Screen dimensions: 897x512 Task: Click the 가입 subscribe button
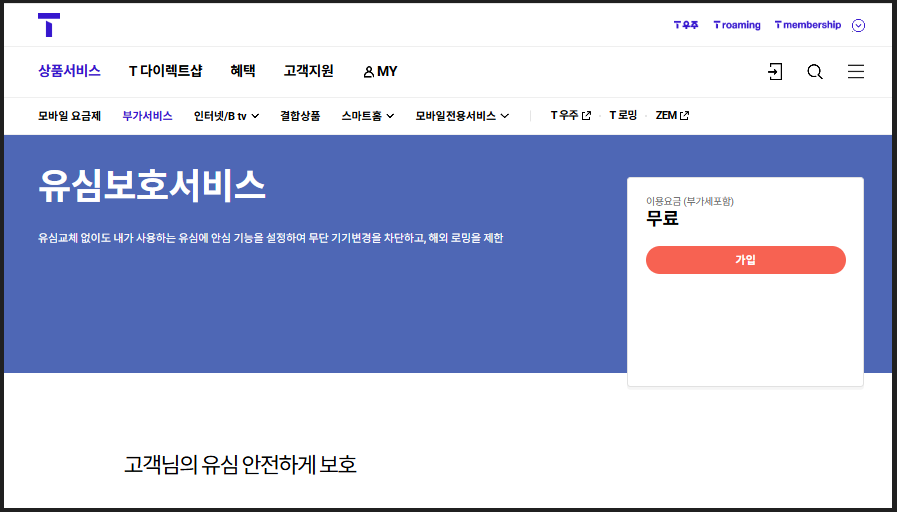pos(745,260)
